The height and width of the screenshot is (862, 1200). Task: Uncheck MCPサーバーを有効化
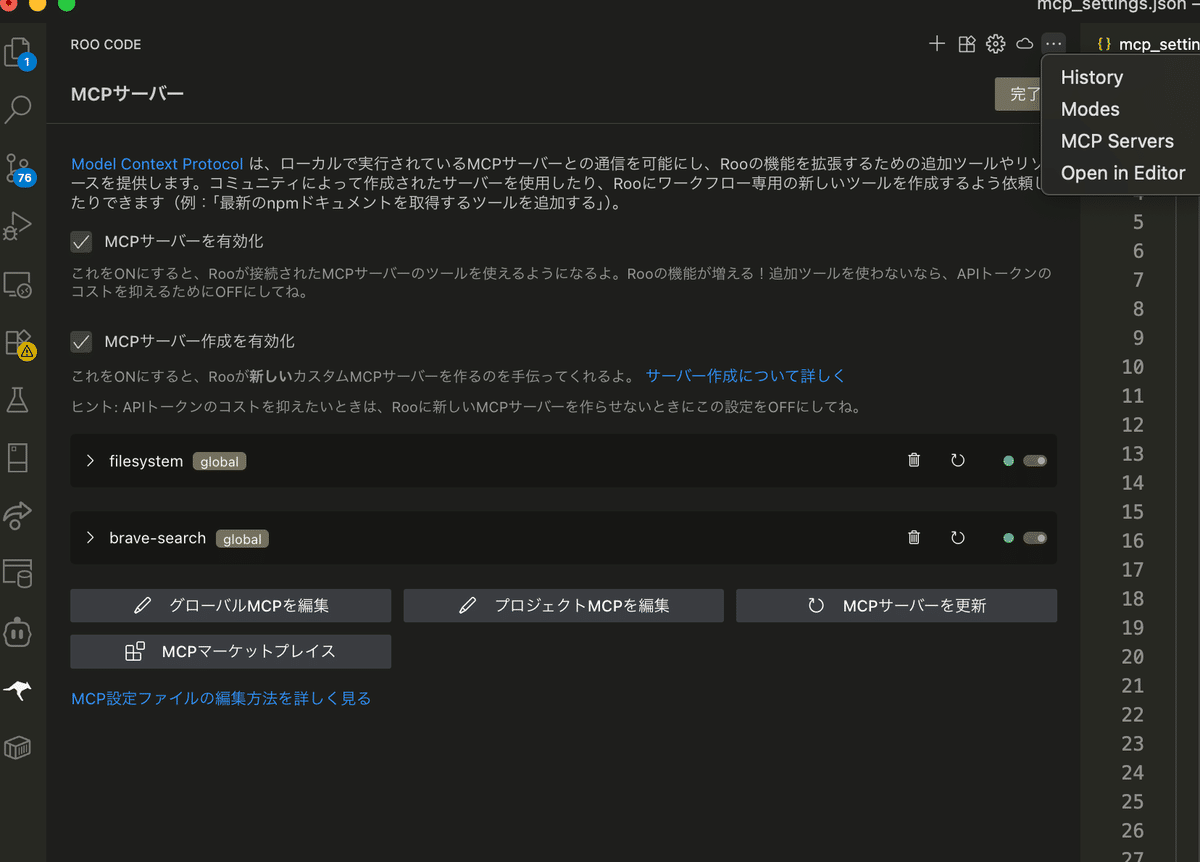(81, 241)
